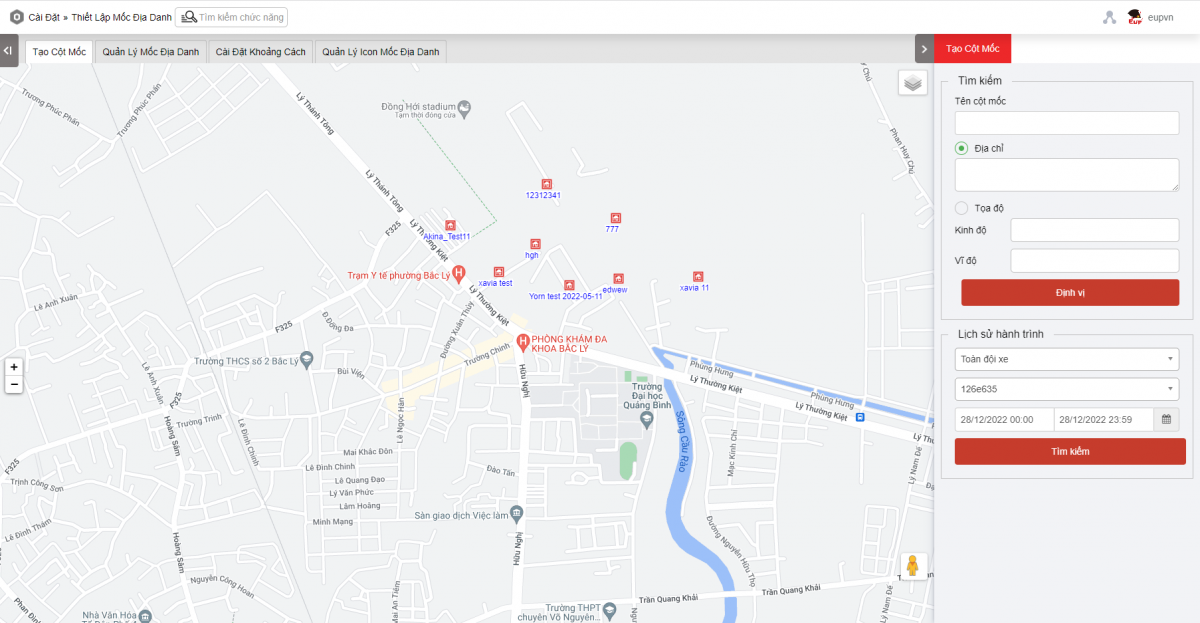This screenshot has width=1200, height=623.
Task: Select the Tọa độ radio option
Action: coord(961,208)
